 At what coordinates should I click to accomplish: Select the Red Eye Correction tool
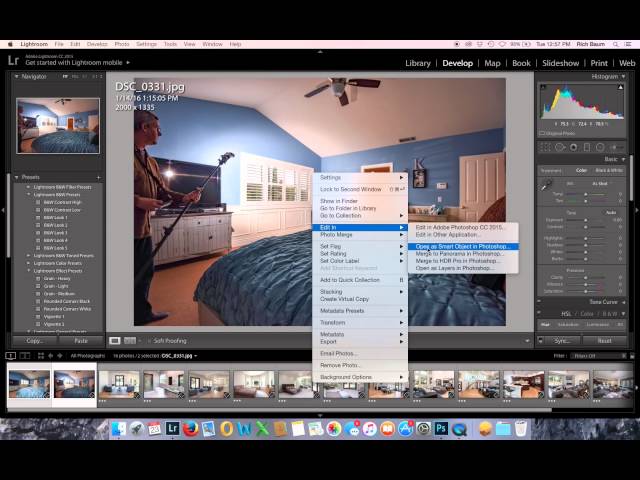573,147
